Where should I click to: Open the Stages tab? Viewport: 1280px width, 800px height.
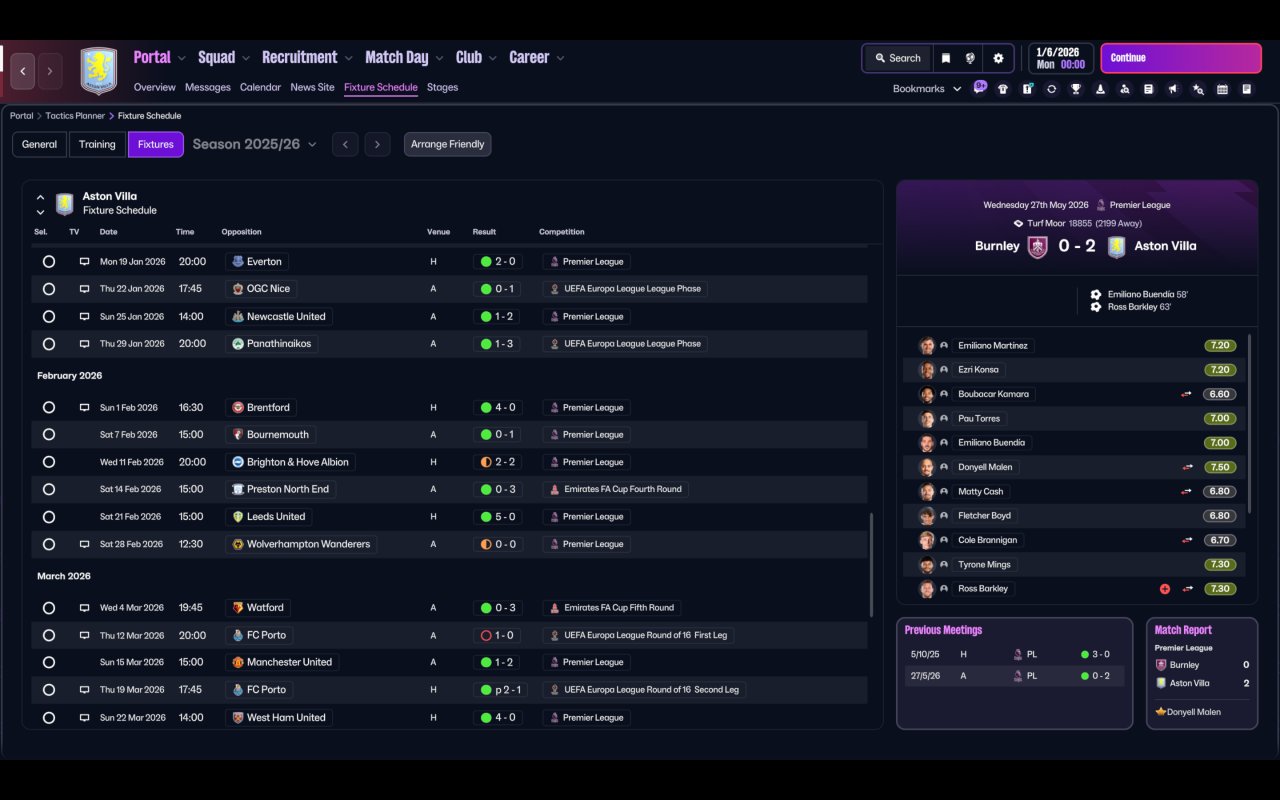tap(442, 87)
